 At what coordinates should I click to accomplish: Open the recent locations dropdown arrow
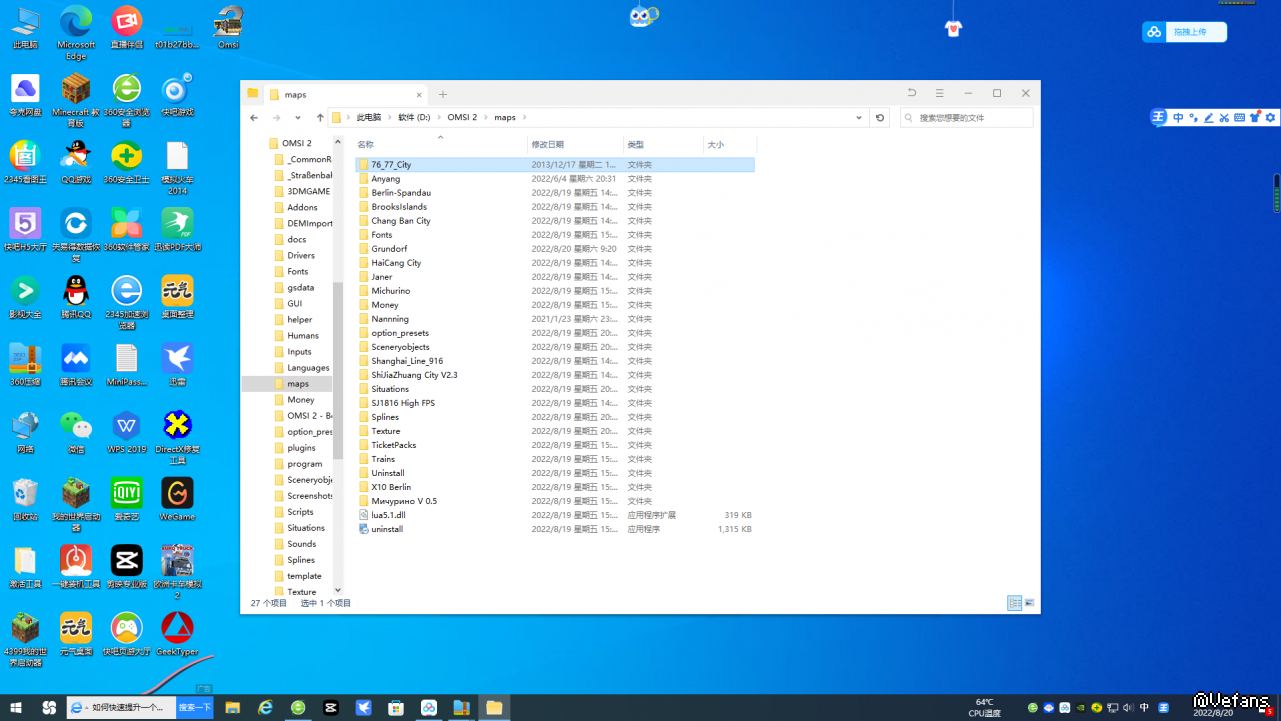point(298,118)
